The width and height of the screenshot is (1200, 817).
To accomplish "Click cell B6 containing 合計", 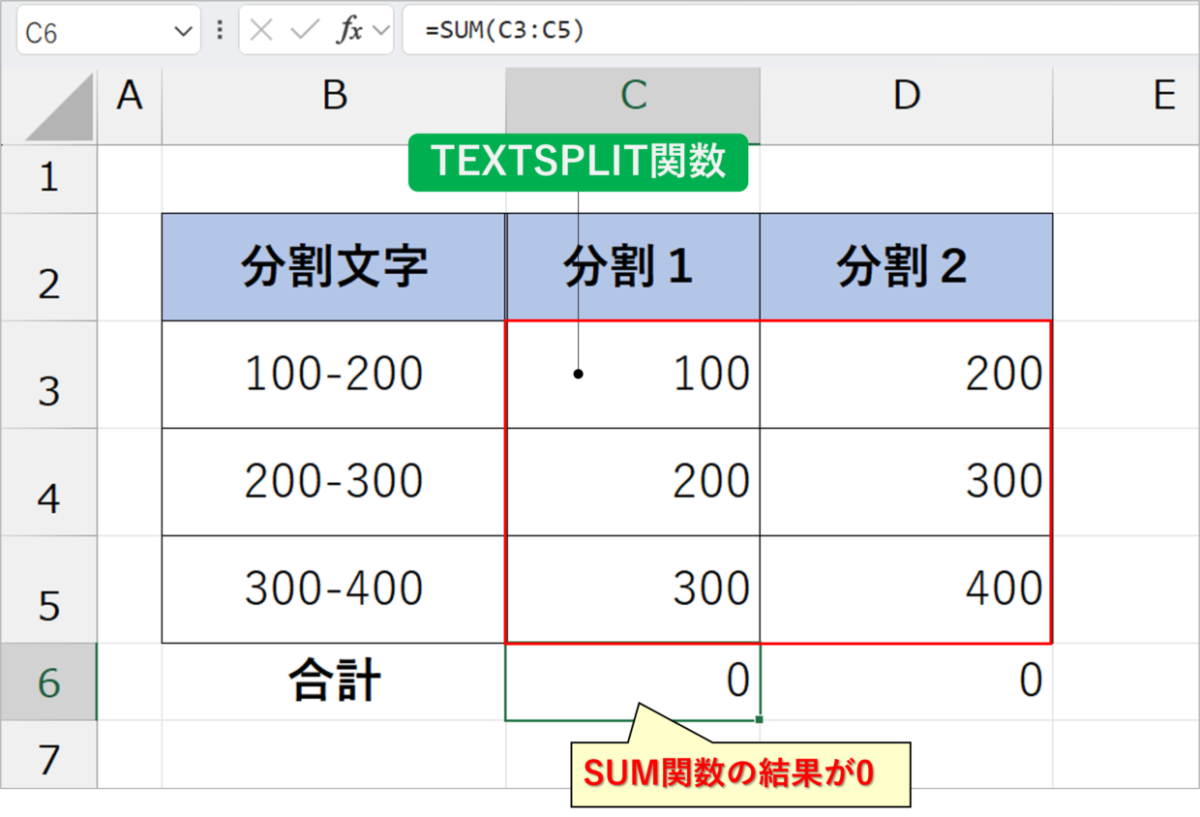I will pos(333,681).
